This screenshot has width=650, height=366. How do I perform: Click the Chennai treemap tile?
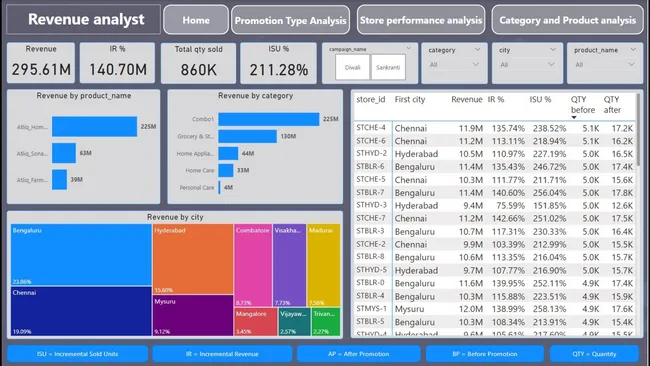point(81,311)
